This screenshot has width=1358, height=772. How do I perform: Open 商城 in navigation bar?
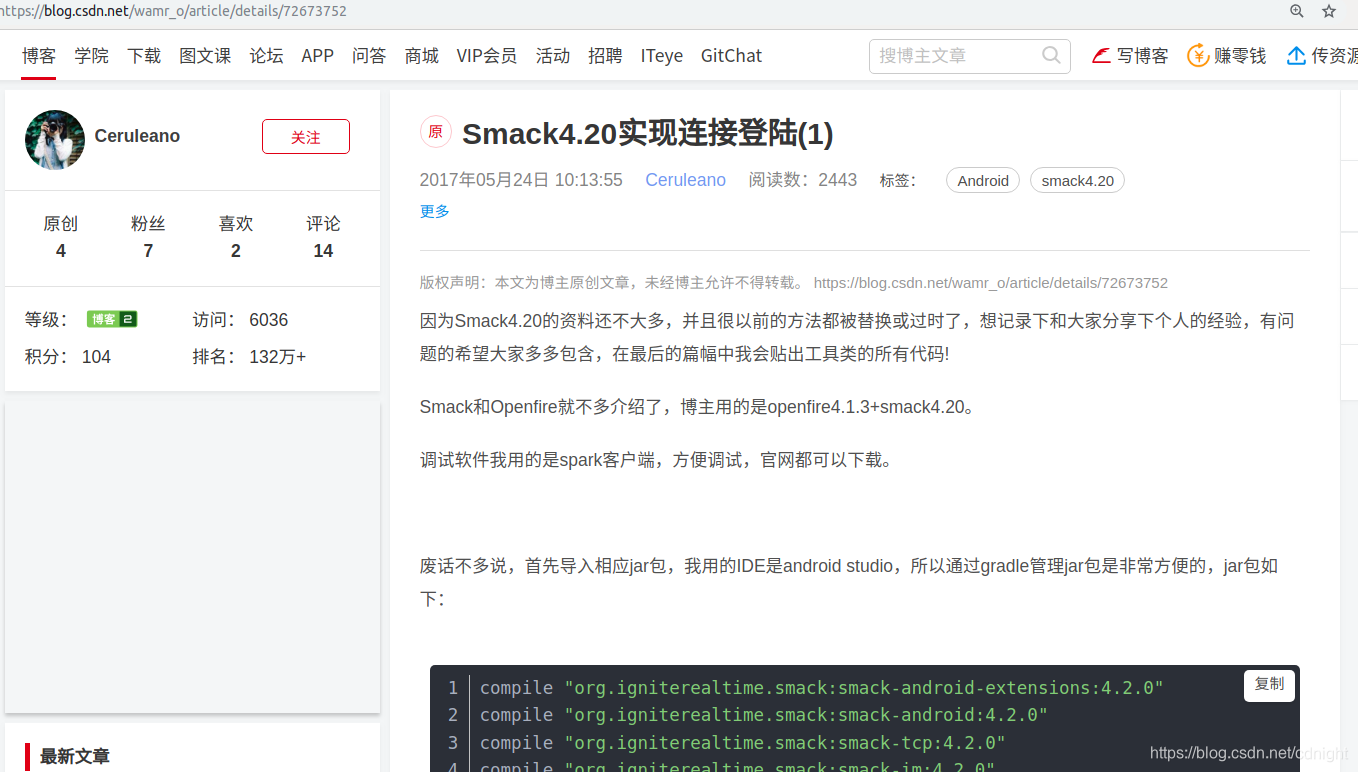(x=422, y=56)
